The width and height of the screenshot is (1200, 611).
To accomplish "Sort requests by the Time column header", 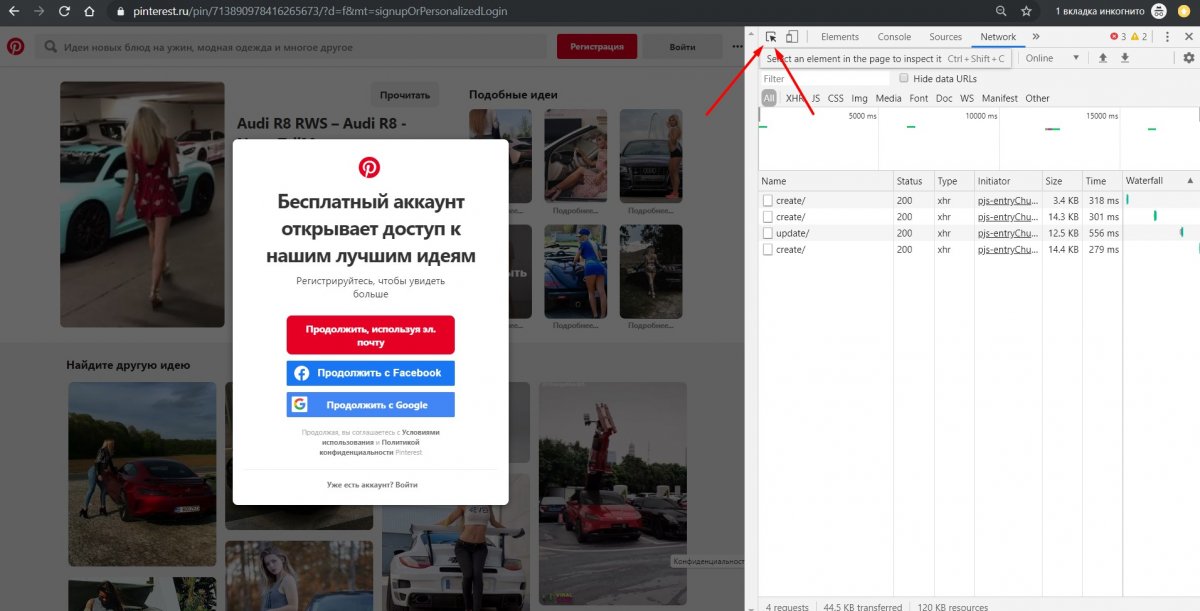I will coord(1102,181).
